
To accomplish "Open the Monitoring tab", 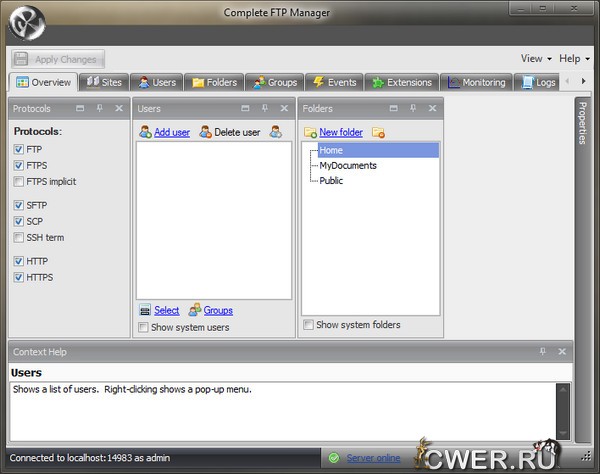I will [x=477, y=82].
